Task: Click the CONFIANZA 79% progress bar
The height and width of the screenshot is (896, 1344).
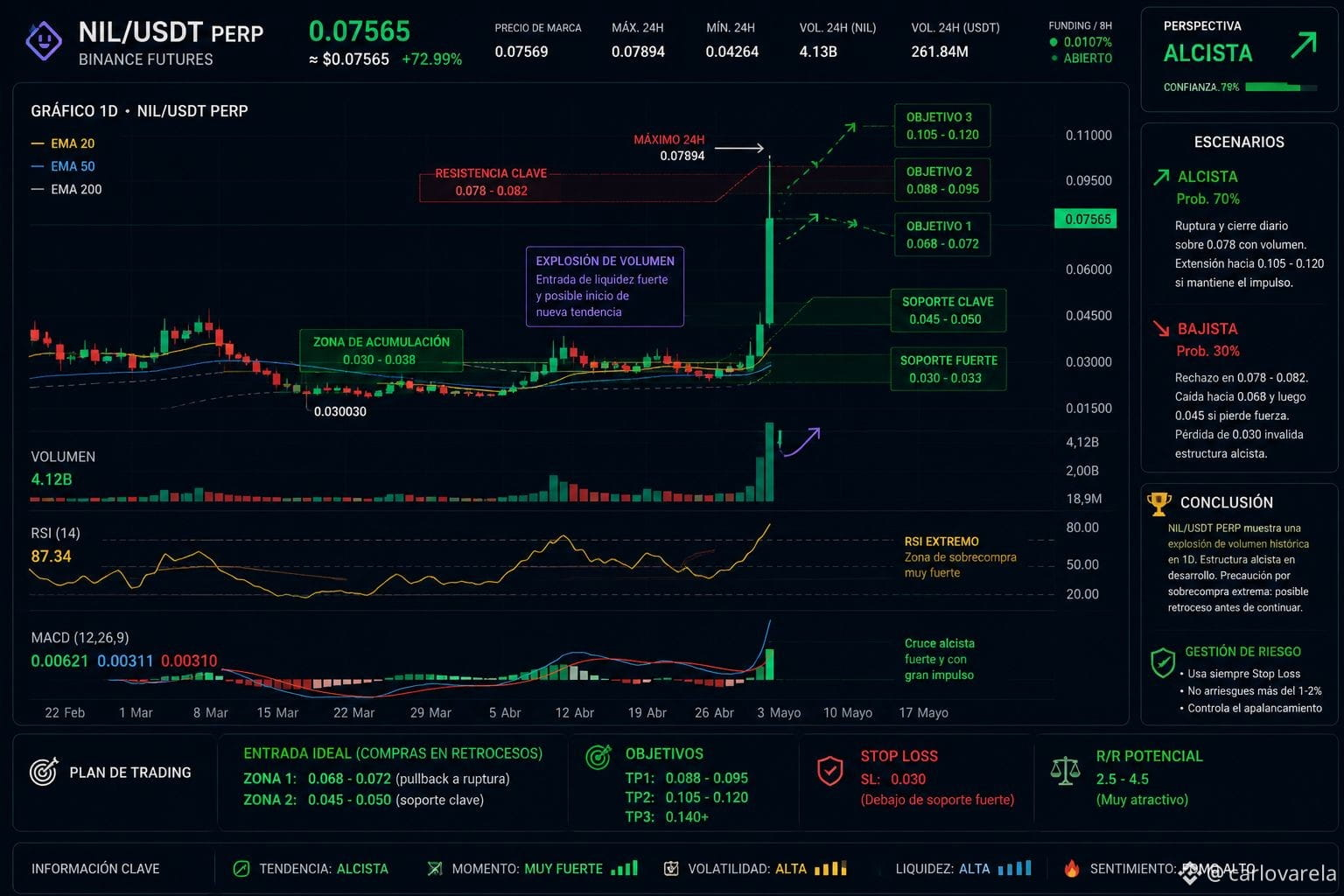Action: 1281,87
